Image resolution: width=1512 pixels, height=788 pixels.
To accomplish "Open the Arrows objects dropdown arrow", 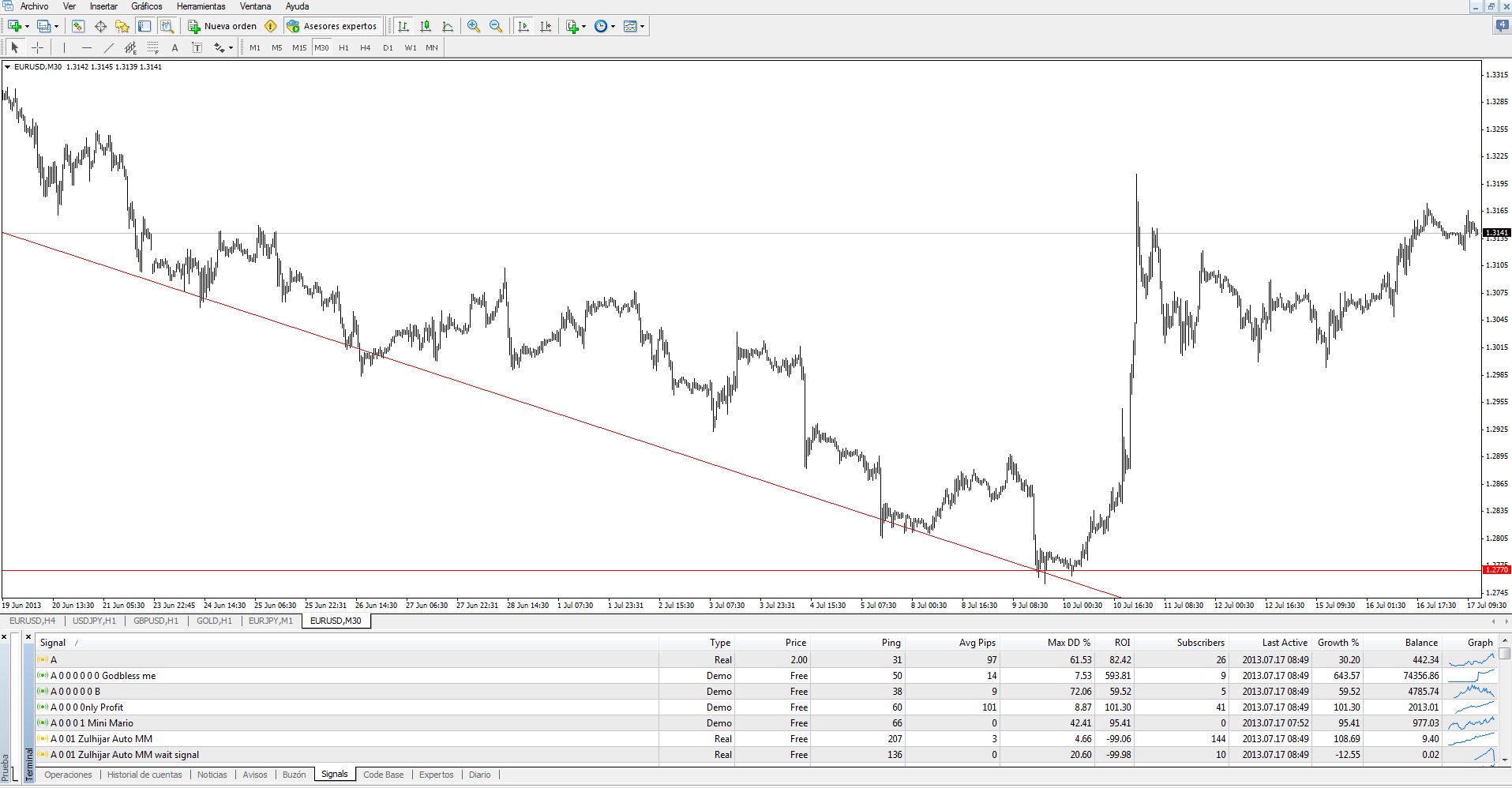I will click(x=231, y=47).
